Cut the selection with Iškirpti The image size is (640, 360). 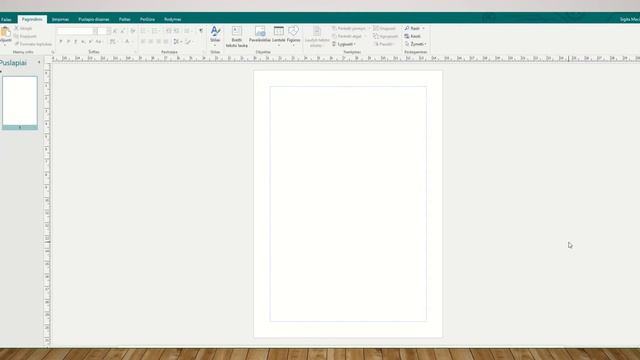(23, 29)
